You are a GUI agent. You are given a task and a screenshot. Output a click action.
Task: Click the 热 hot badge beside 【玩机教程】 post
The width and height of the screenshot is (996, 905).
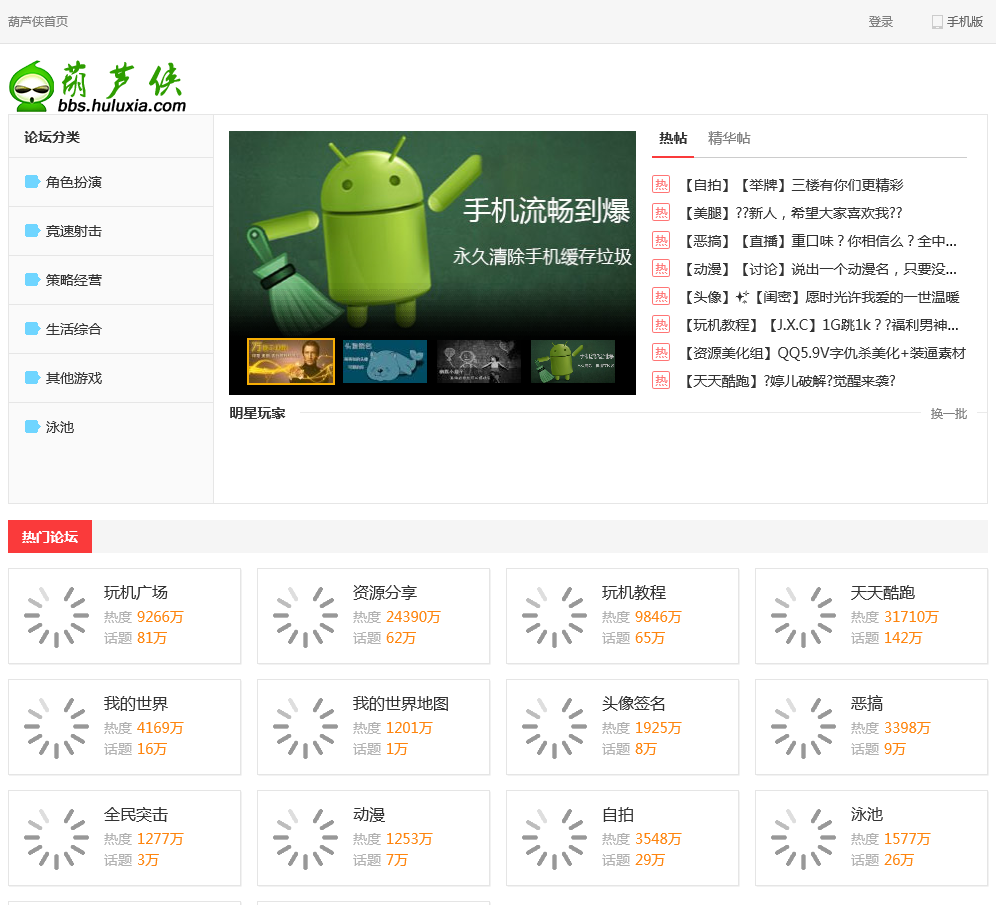click(661, 325)
